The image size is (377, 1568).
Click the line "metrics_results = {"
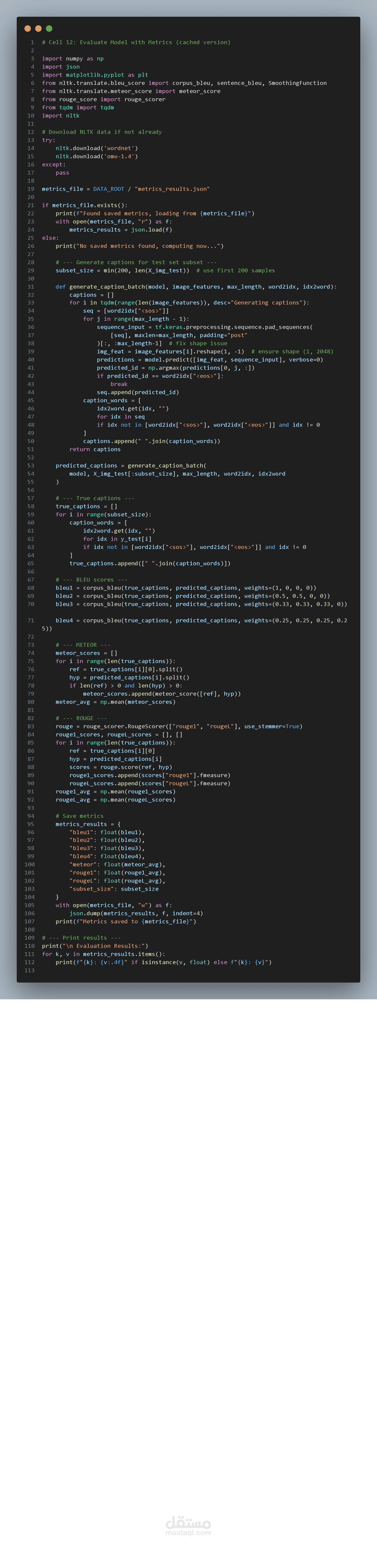click(88, 824)
